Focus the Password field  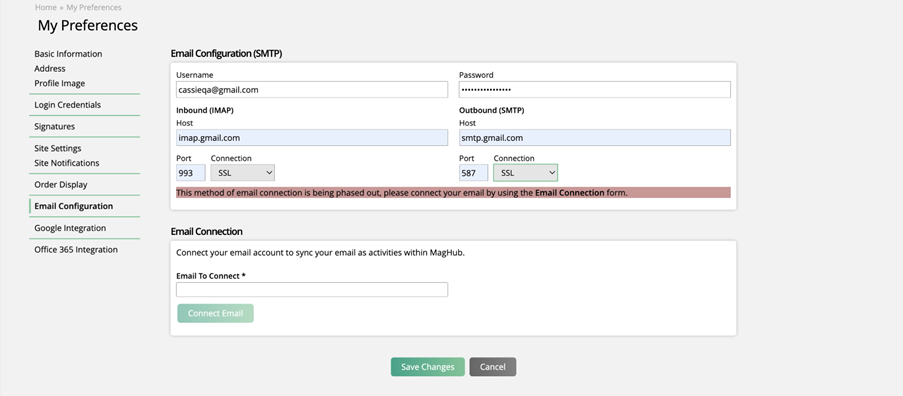coord(594,90)
